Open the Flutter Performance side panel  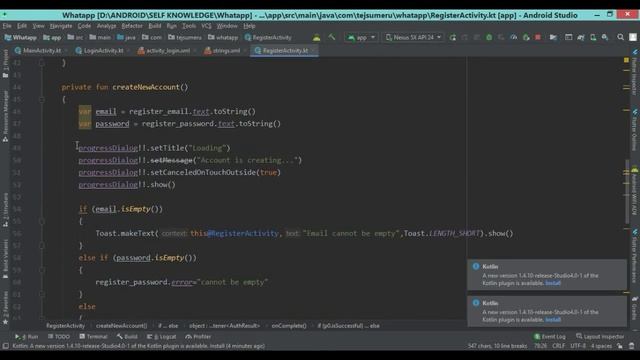(635, 256)
